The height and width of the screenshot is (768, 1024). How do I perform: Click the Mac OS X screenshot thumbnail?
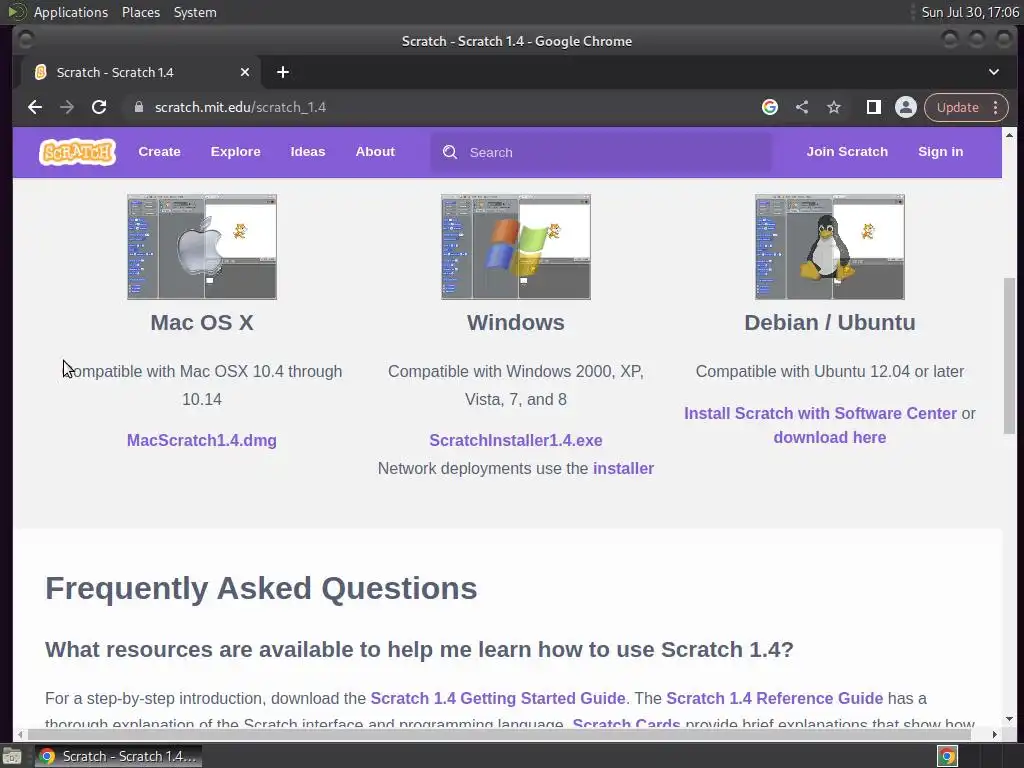(202, 247)
